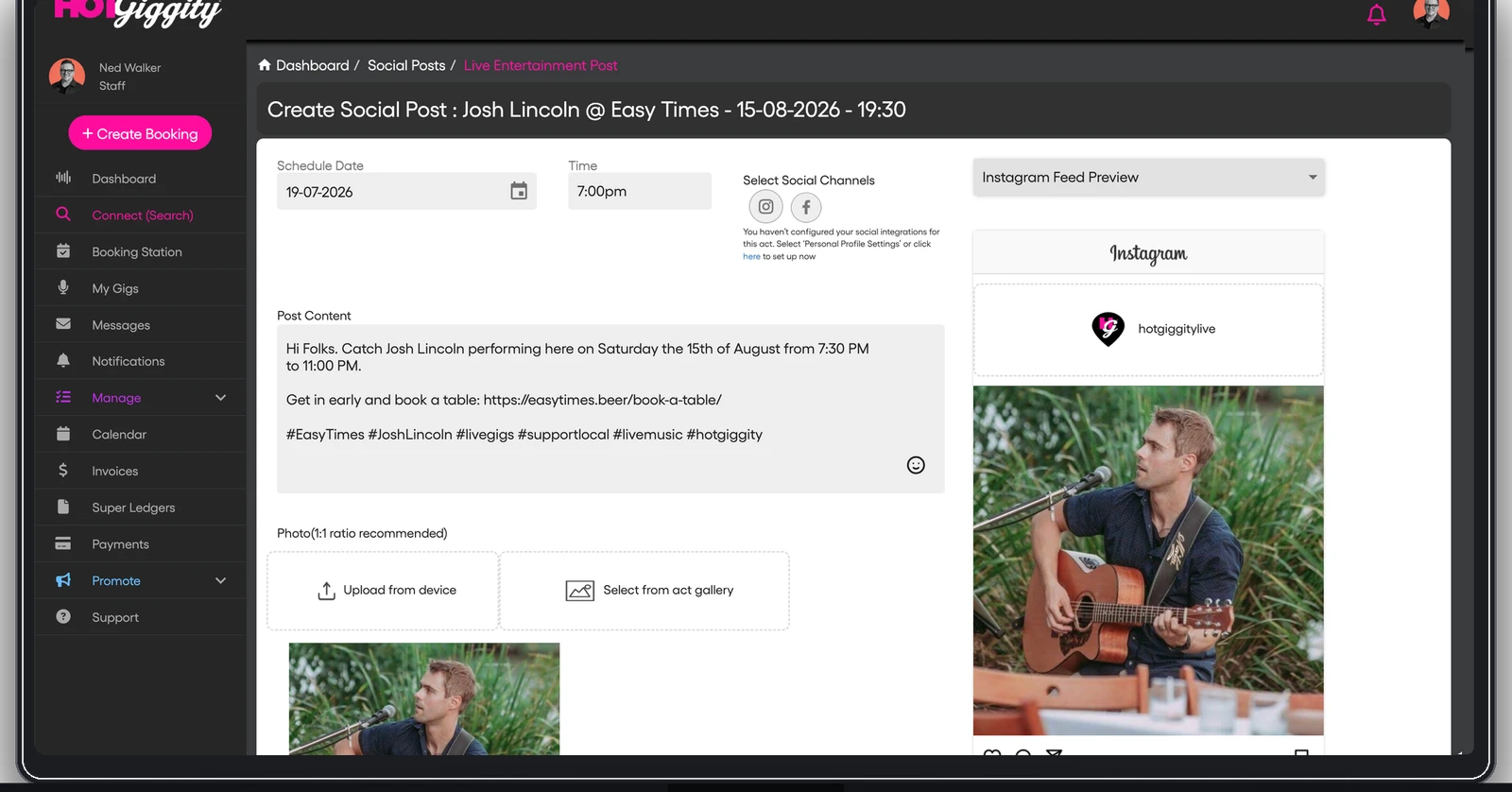Screen dimensions: 1512x792
Task: Click the Ned Walker profile picture in sidebar
Action: coord(67,77)
